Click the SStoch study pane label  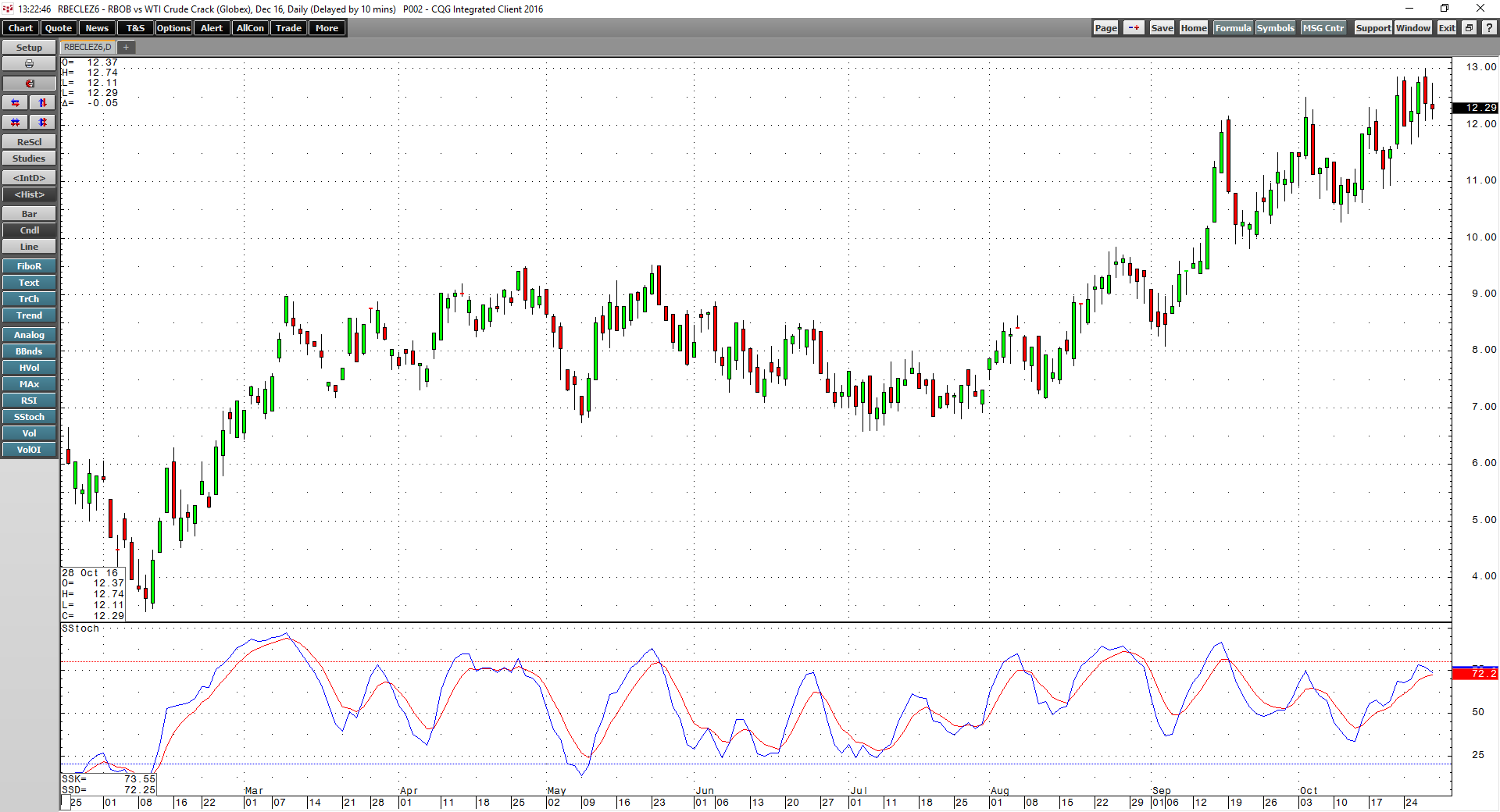click(x=80, y=629)
